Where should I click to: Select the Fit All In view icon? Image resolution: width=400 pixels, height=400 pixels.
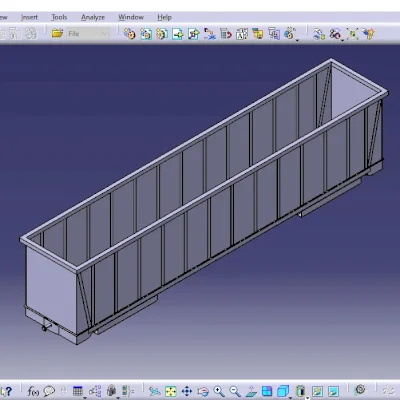pyautogui.click(x=171, y=391)
